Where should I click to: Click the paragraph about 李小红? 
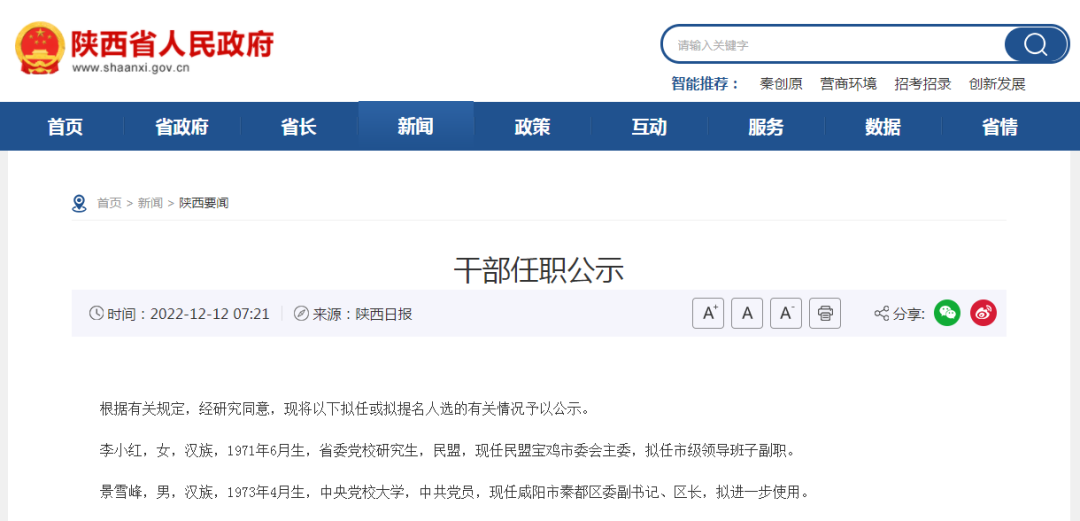click(x=448, y=451)
